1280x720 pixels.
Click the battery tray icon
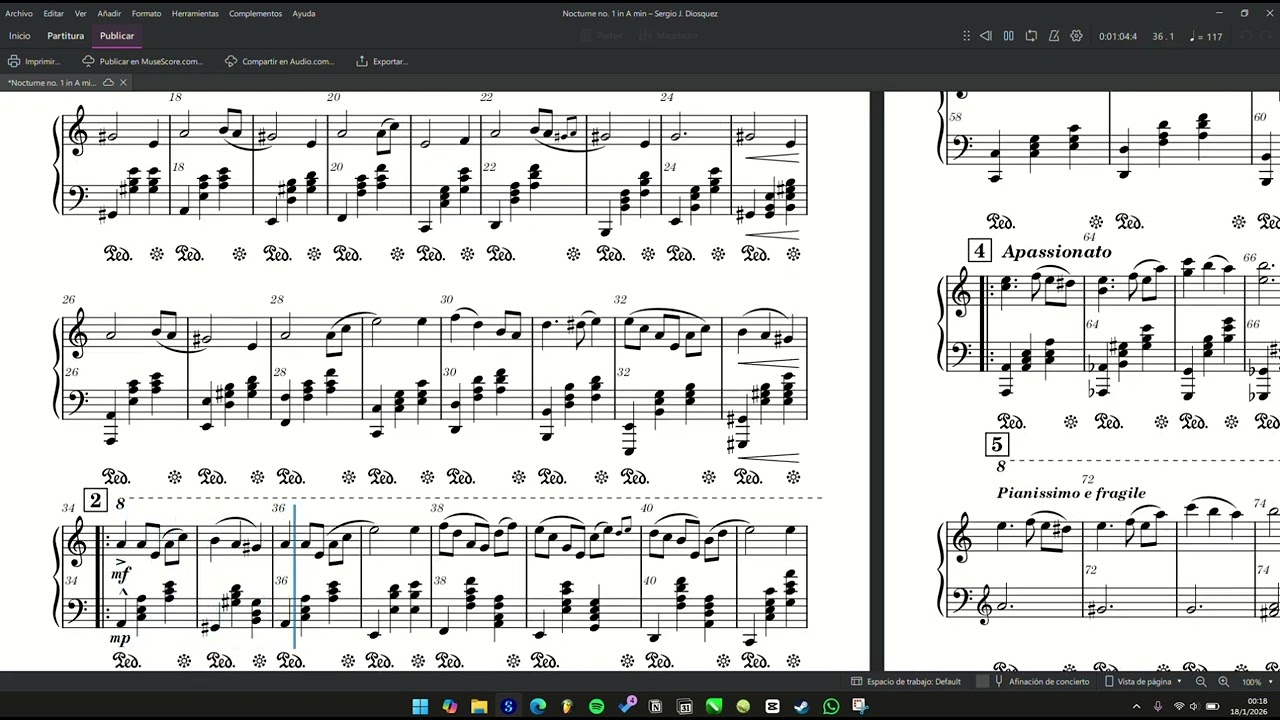[1213, 706]
